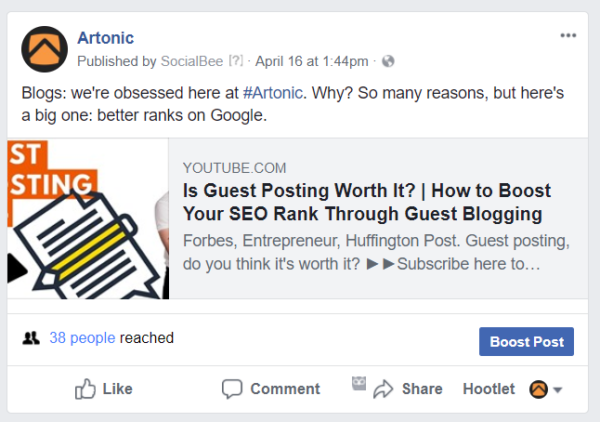Click the Hootsuite owl icon

[x=359, y=383]
